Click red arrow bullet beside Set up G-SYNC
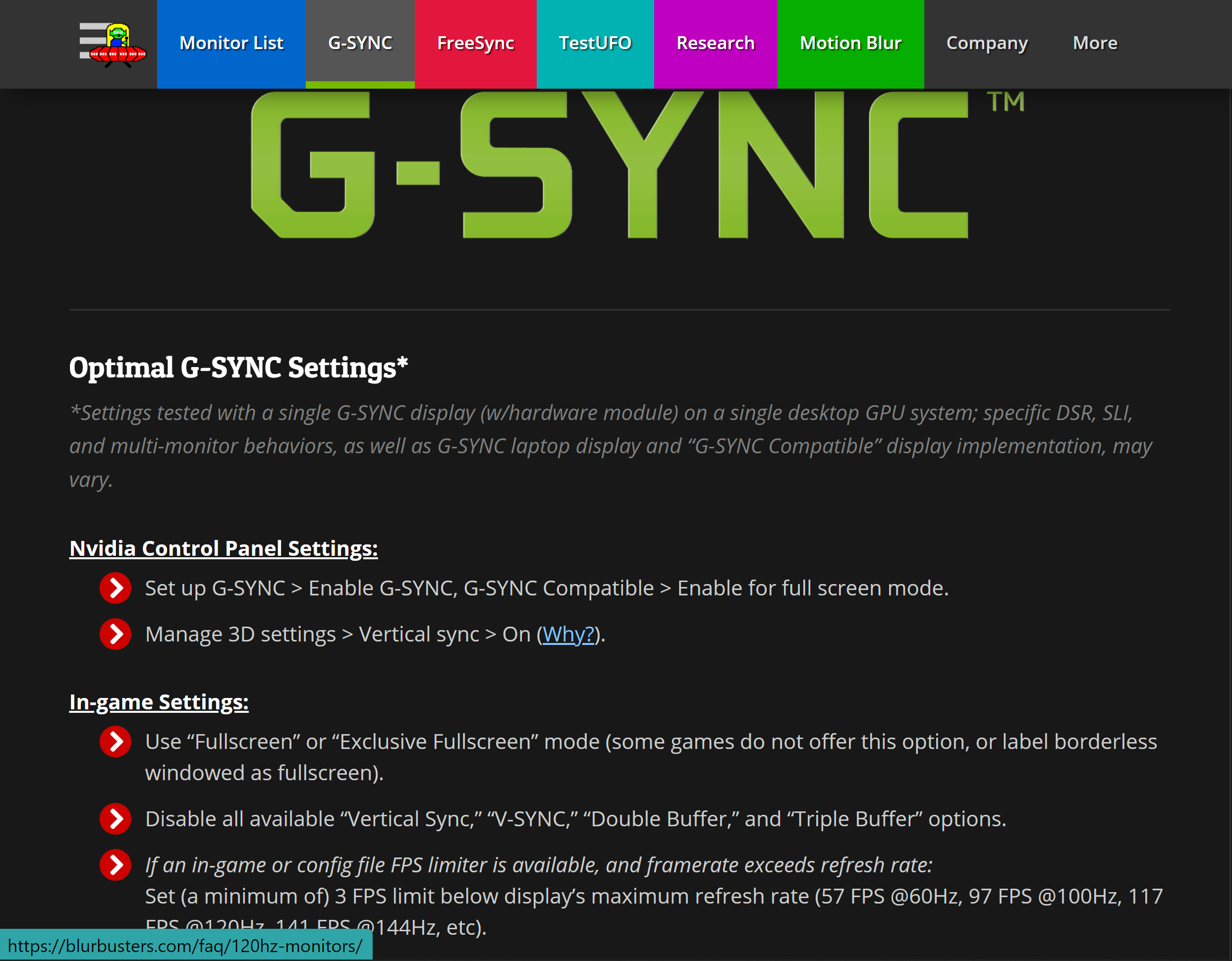 [115, 588]
